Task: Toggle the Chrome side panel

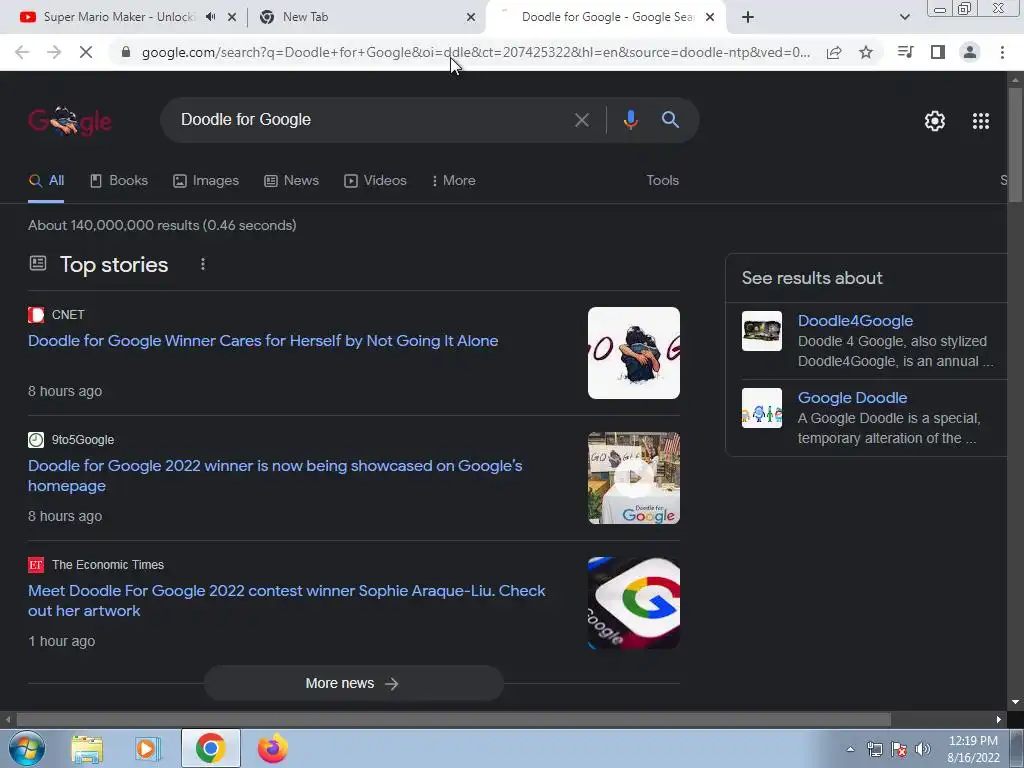Action: 938,52
